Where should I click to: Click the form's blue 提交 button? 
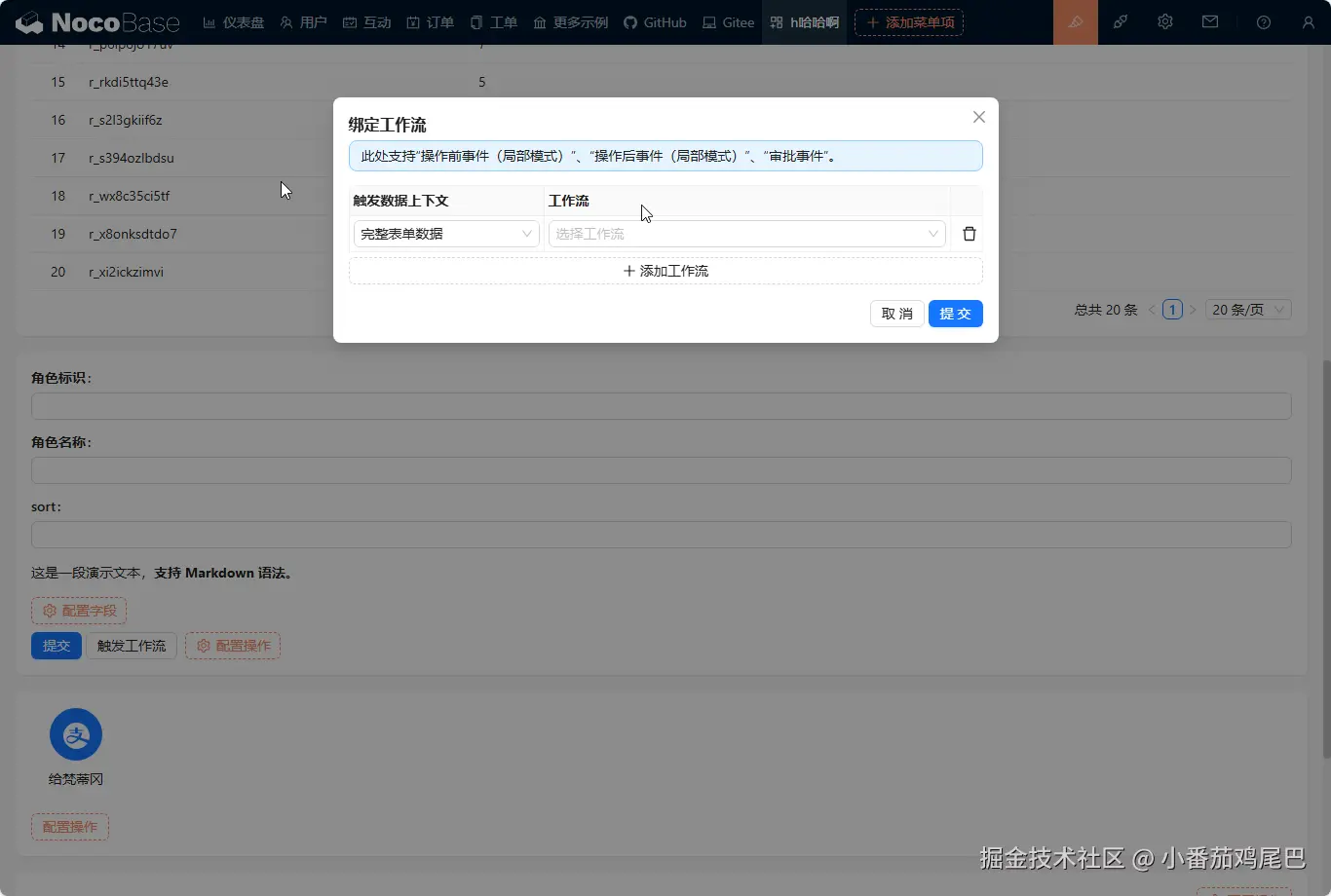pos(57,646)
